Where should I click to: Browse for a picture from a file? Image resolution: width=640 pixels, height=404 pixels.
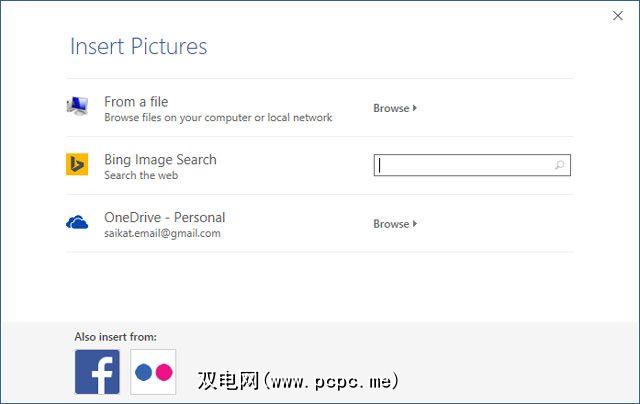(x=391, y=108)
